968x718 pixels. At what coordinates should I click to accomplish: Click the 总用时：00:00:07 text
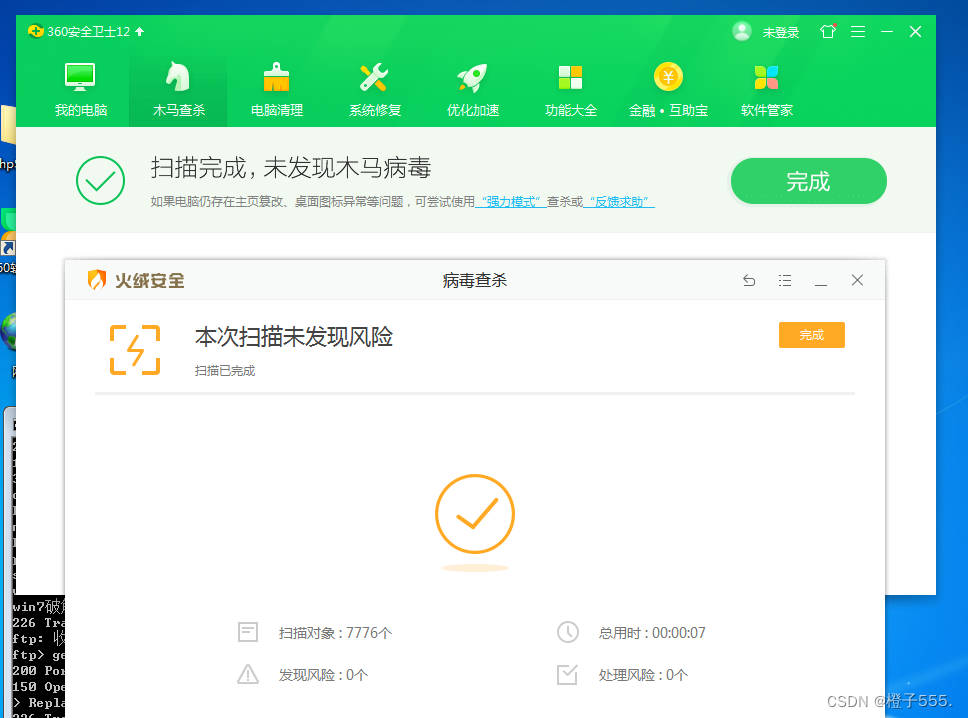click(652, 633)
